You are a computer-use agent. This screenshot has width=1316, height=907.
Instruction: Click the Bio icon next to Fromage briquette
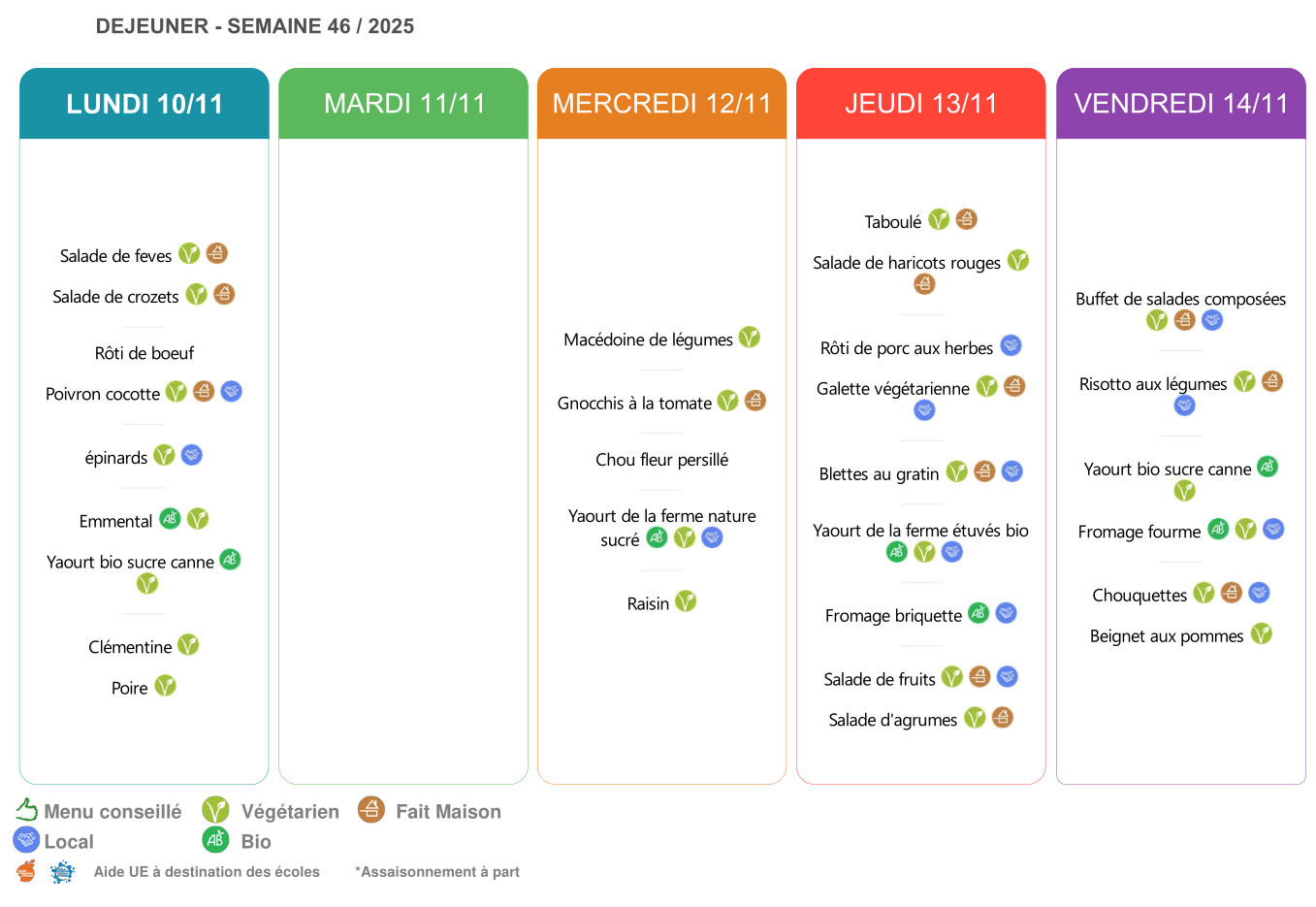[979, 613]
